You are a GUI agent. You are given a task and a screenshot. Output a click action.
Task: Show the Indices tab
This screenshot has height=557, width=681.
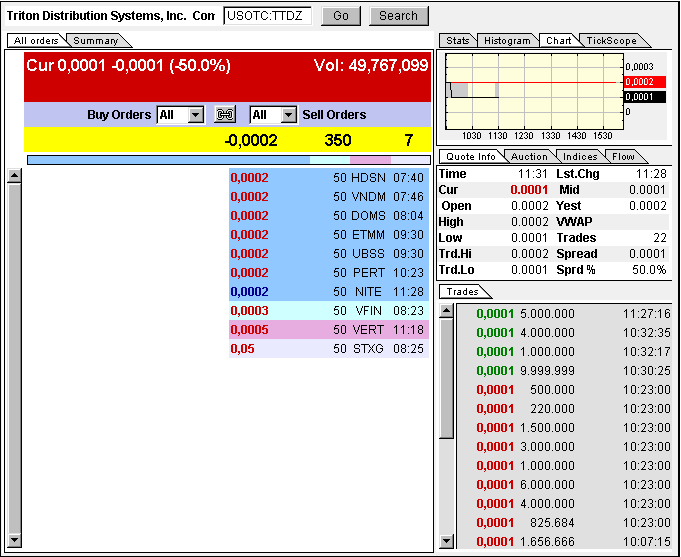(580, 157)
